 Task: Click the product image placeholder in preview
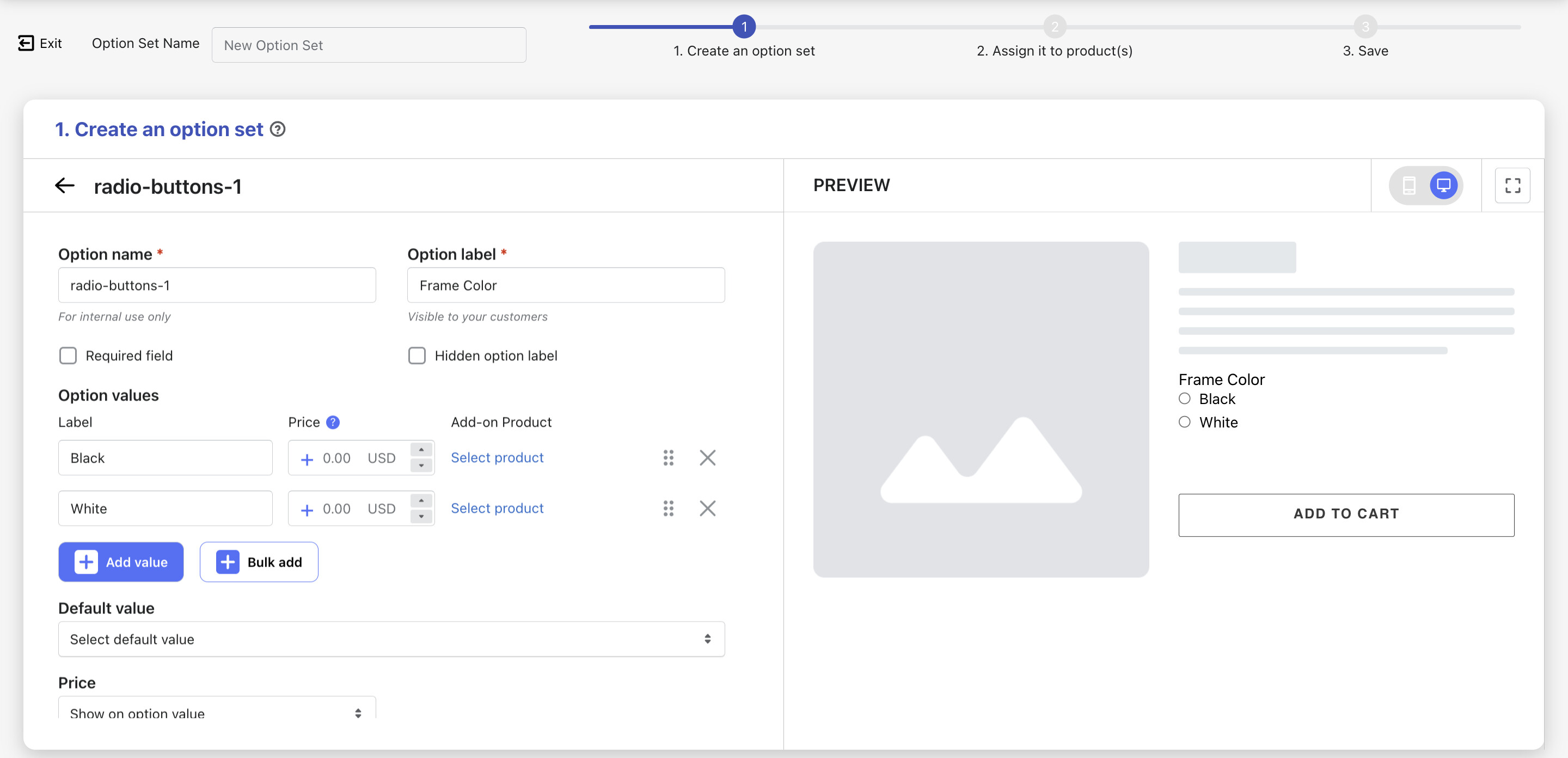pos(981,409)
